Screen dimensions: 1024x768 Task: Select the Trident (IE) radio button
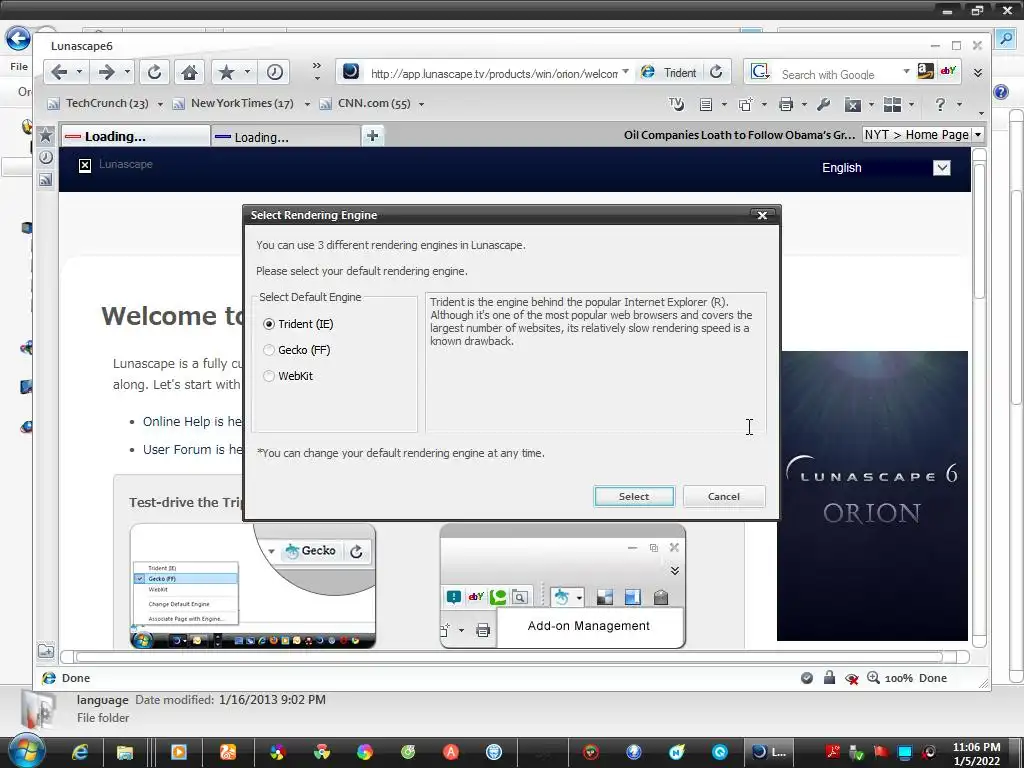point(269,324)
